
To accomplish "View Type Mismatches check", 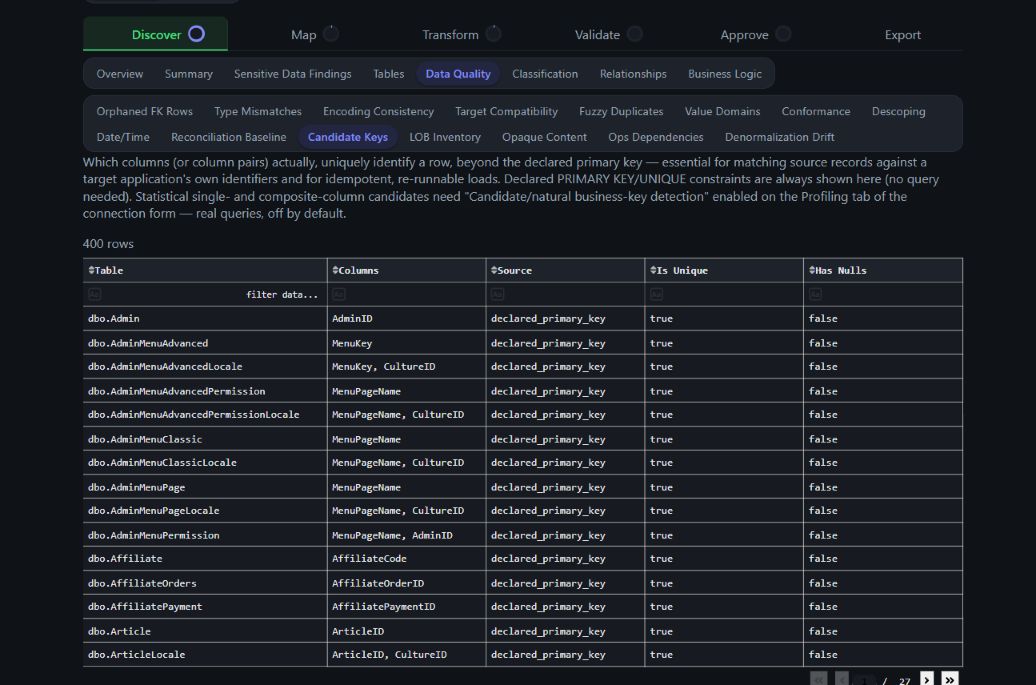I will point(258,112).
